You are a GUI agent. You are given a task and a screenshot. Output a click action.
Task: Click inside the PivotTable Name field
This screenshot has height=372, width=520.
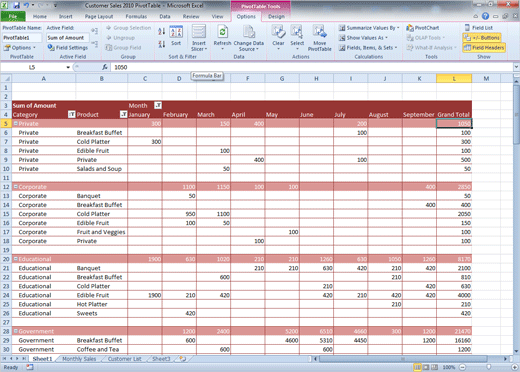(22, 38)
